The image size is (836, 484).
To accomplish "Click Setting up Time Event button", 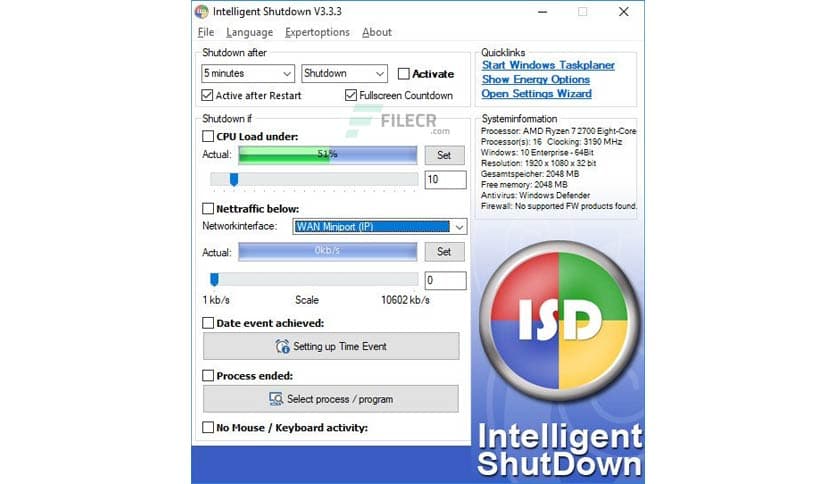I will (331, 346).
